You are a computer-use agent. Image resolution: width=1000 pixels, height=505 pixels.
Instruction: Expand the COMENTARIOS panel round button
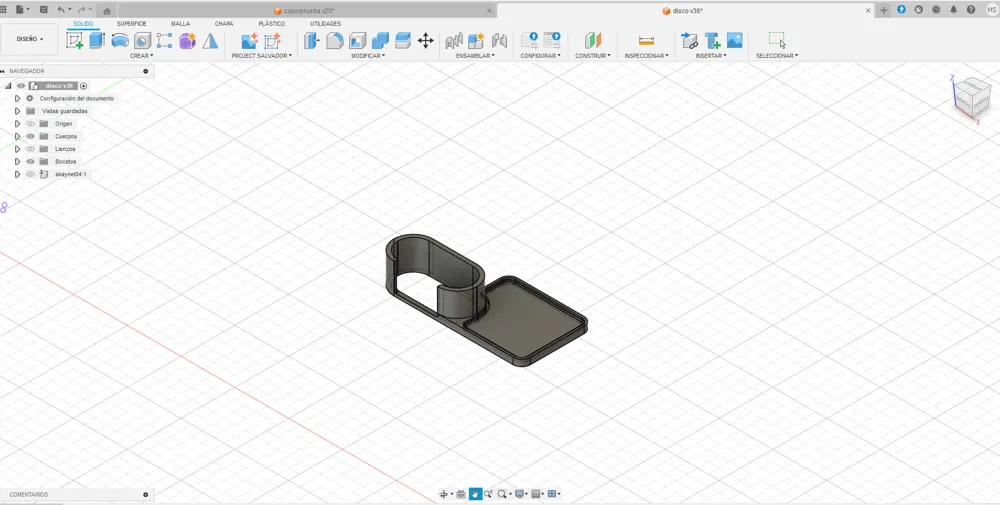tap(146, 495)
